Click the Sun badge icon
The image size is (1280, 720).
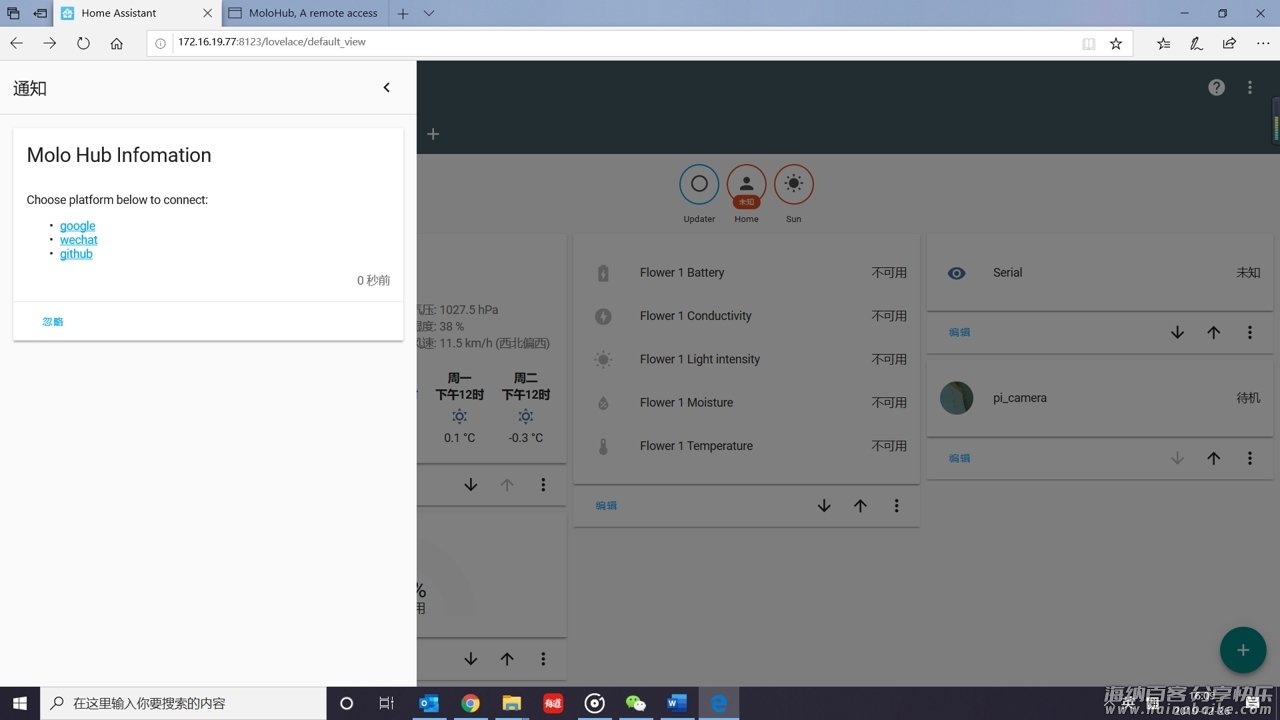[x=793, y=184]
